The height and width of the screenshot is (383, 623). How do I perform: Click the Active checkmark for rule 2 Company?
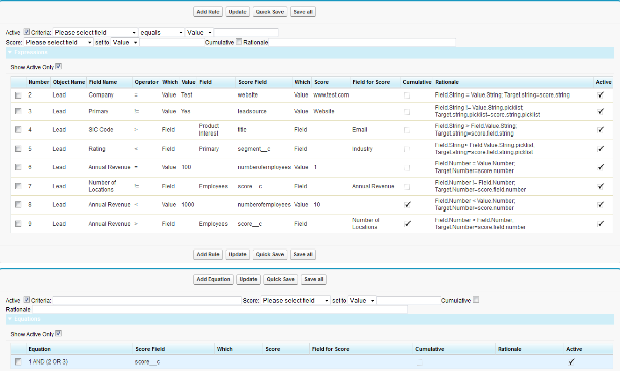[601, 95]
